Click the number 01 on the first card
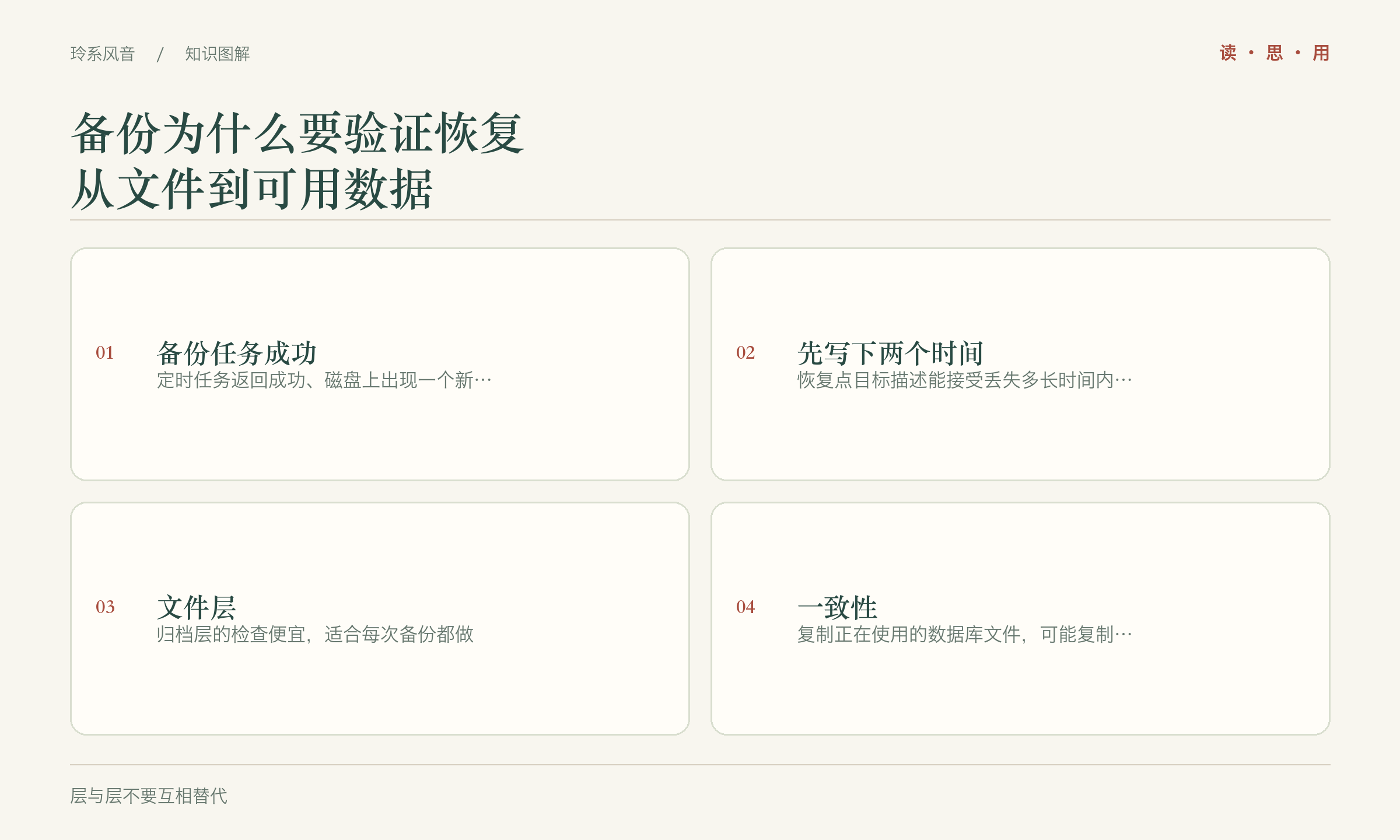 coord(105,352)
